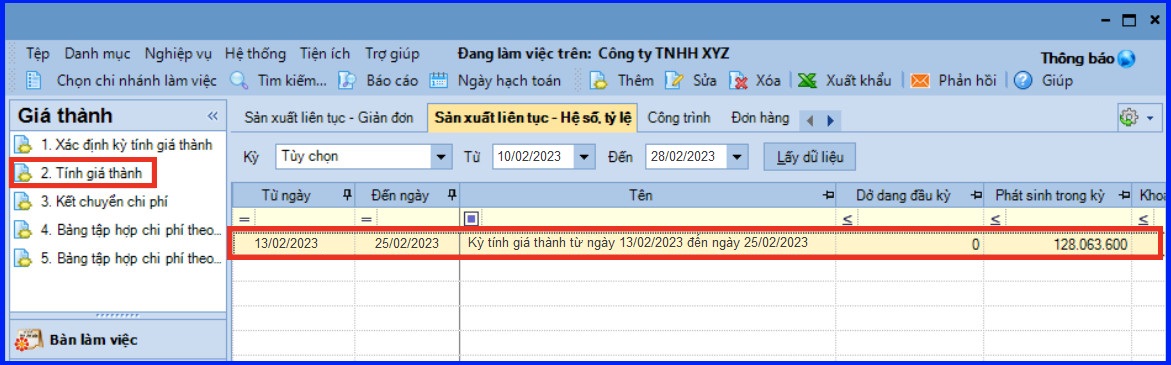Click the branch selection document icon

point(34,80)
